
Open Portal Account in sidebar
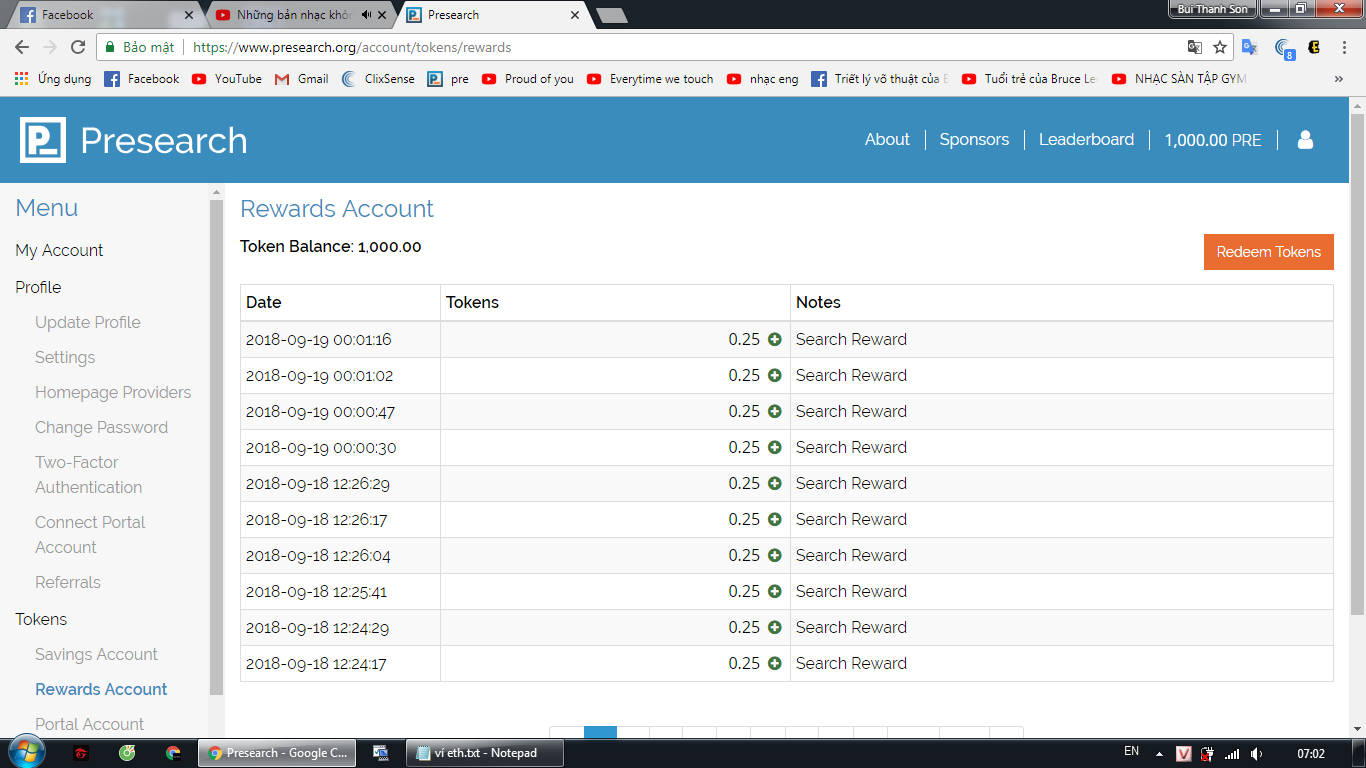pos(89,724)
